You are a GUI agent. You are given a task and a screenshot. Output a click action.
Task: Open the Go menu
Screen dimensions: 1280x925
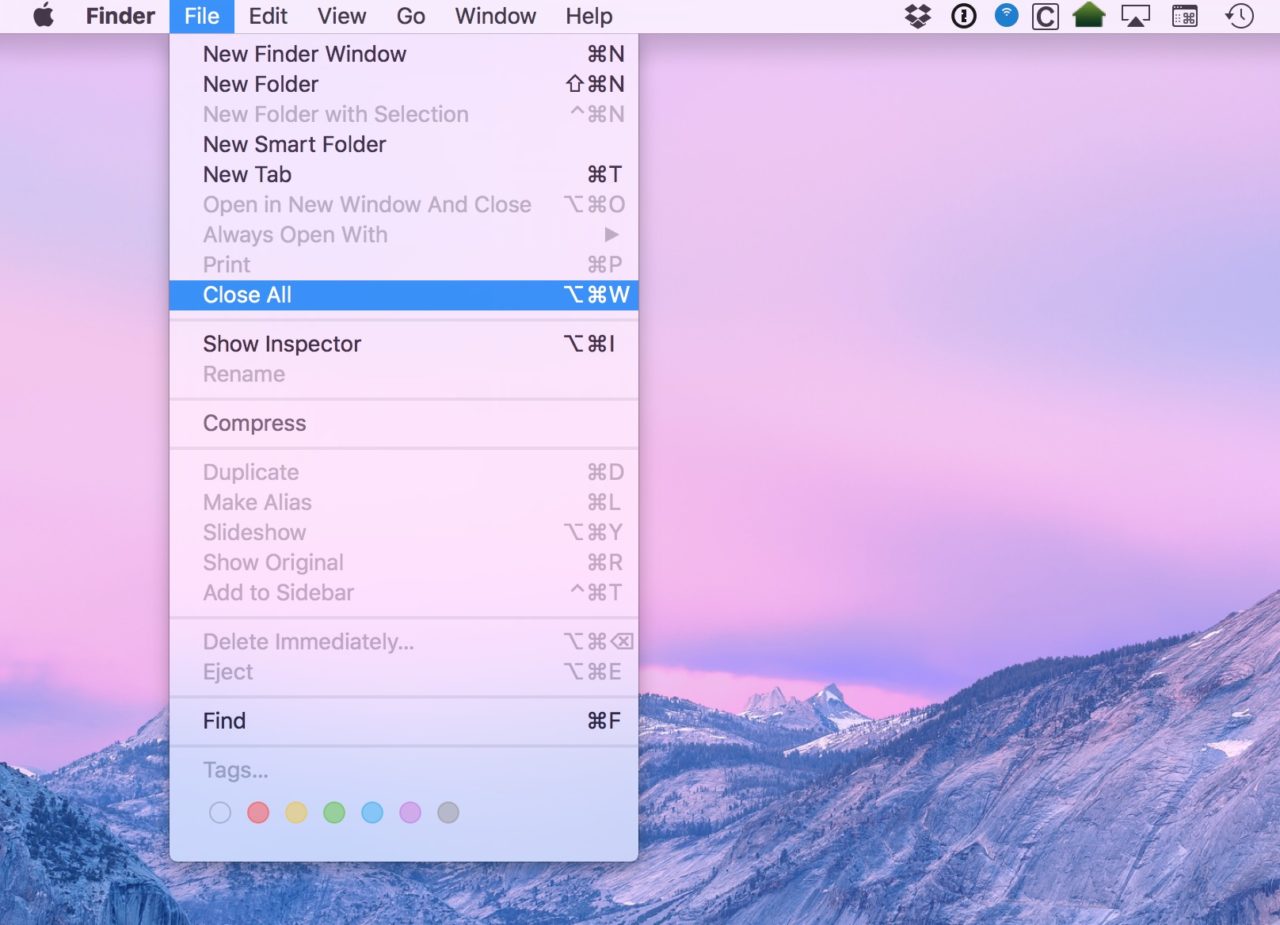click(x=411, y=16)
